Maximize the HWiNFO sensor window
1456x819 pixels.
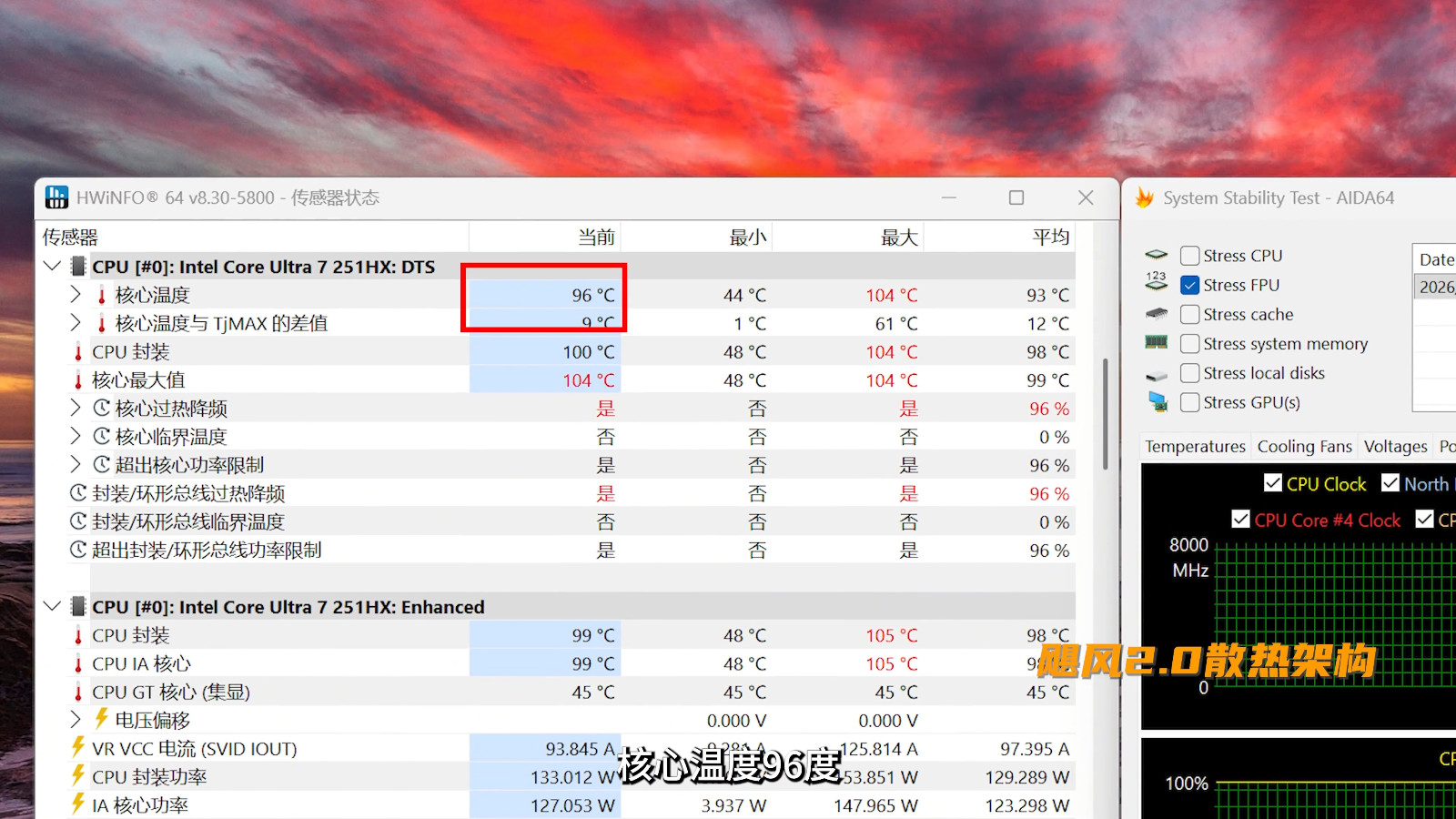click(x=1016, y=197)
